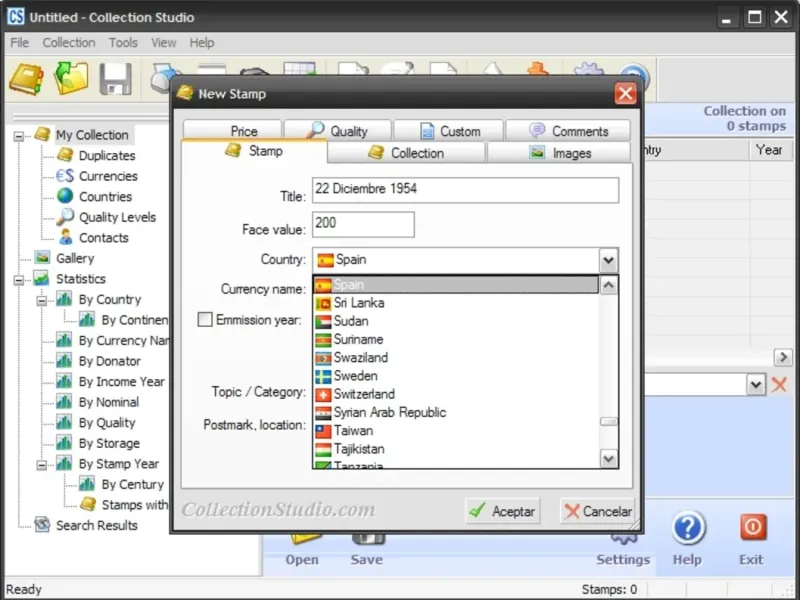Open the By Century statistics item
Screen dimensions: 800x600
(132, 484)
